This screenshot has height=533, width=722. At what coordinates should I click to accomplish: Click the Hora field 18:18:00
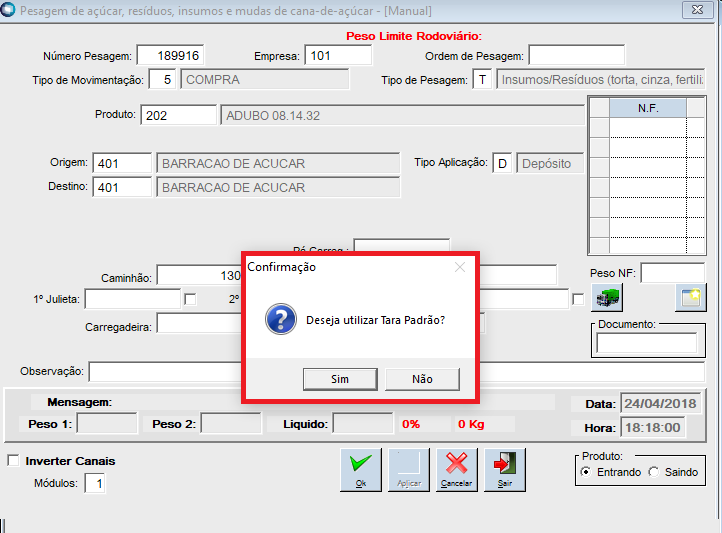pos(652,428)
